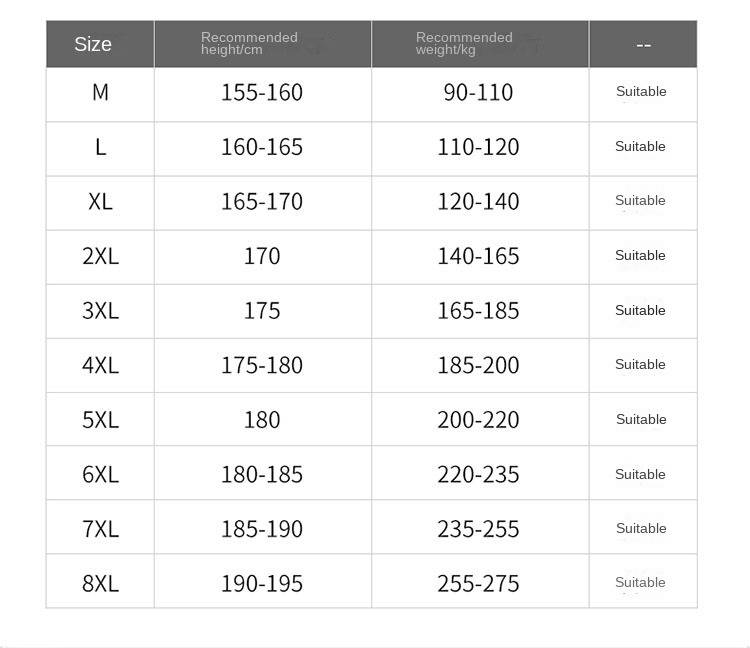The image size is (750, 648).
Task: Click the Size column header
Action: (x=93, y=44)
